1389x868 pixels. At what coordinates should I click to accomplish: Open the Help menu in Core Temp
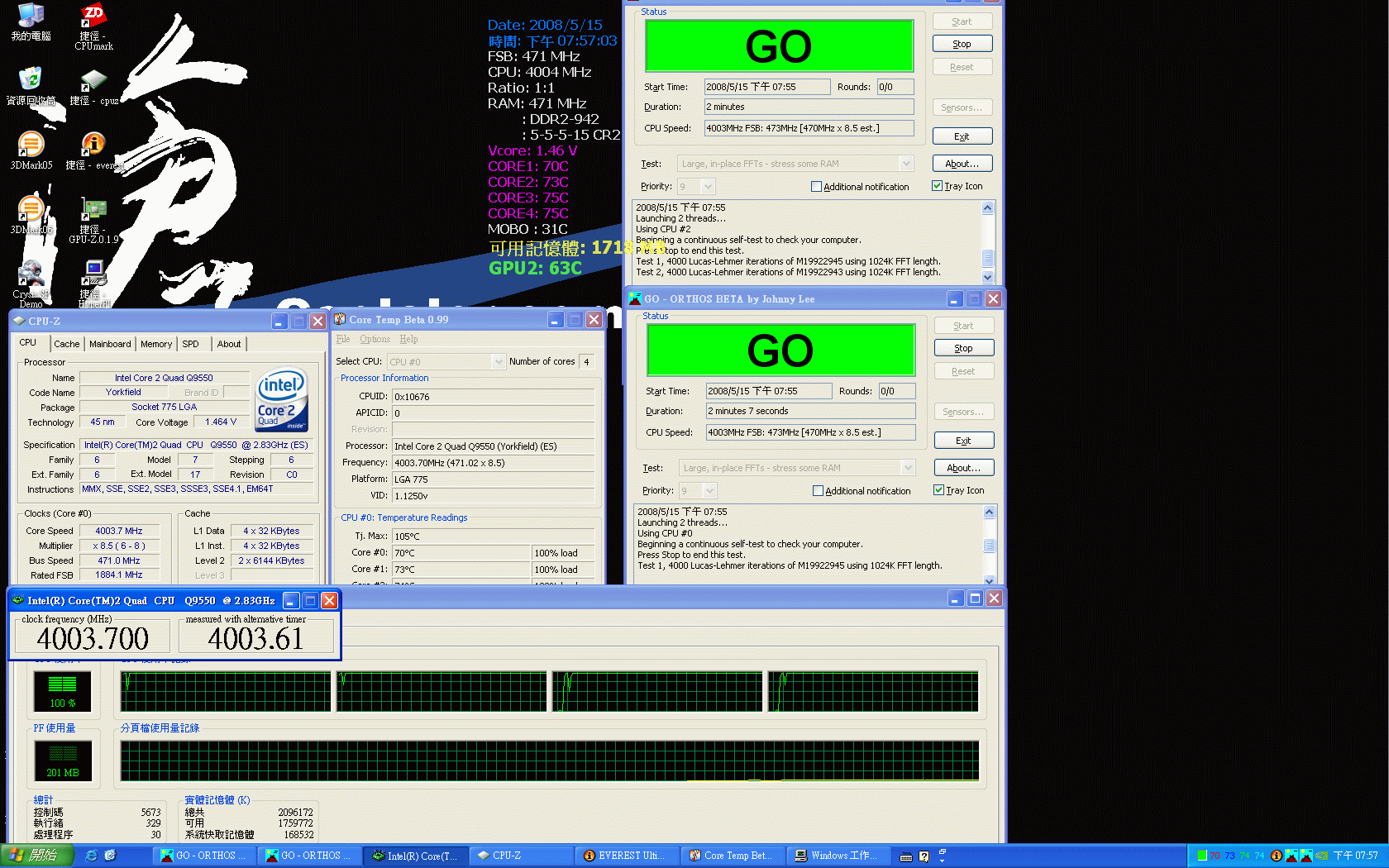click(x=408, y=339)
